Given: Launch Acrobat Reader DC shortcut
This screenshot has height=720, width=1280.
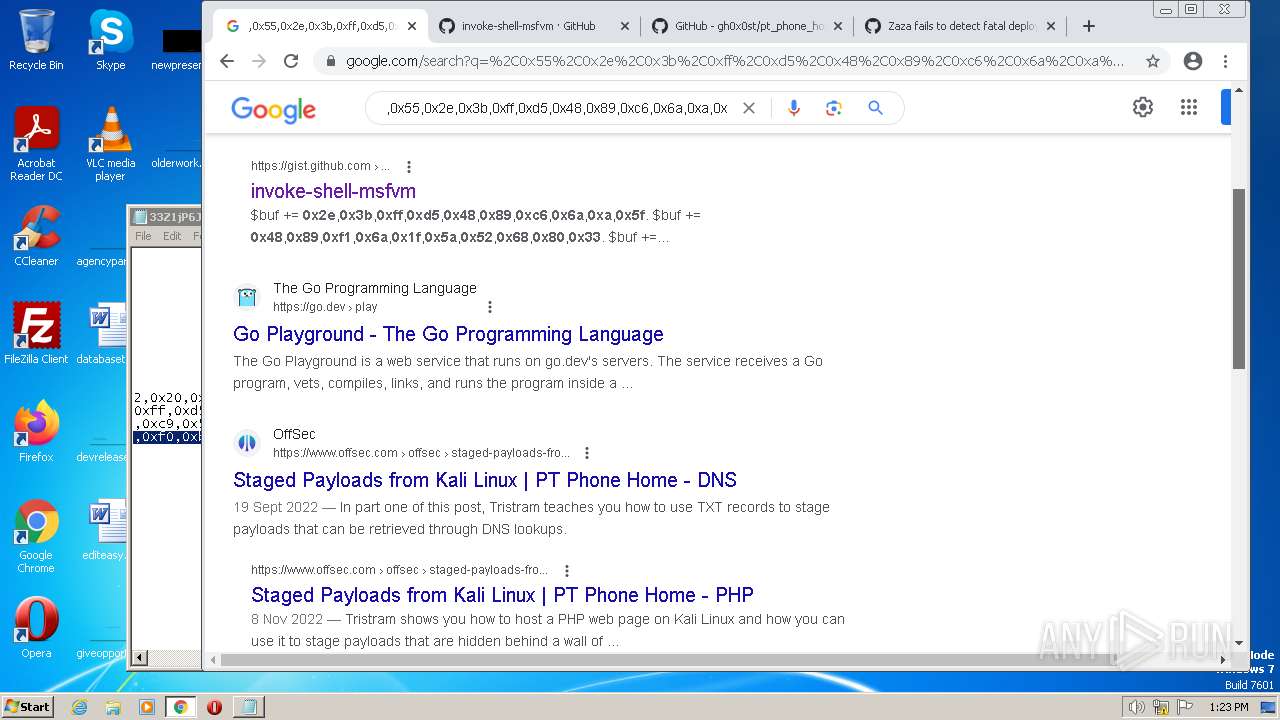Looking at the screenshot, I should 36,144.
